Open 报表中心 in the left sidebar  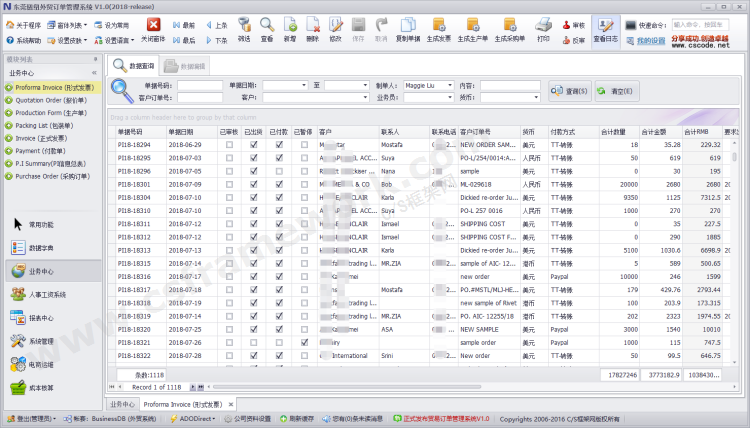tap(40, 318)
